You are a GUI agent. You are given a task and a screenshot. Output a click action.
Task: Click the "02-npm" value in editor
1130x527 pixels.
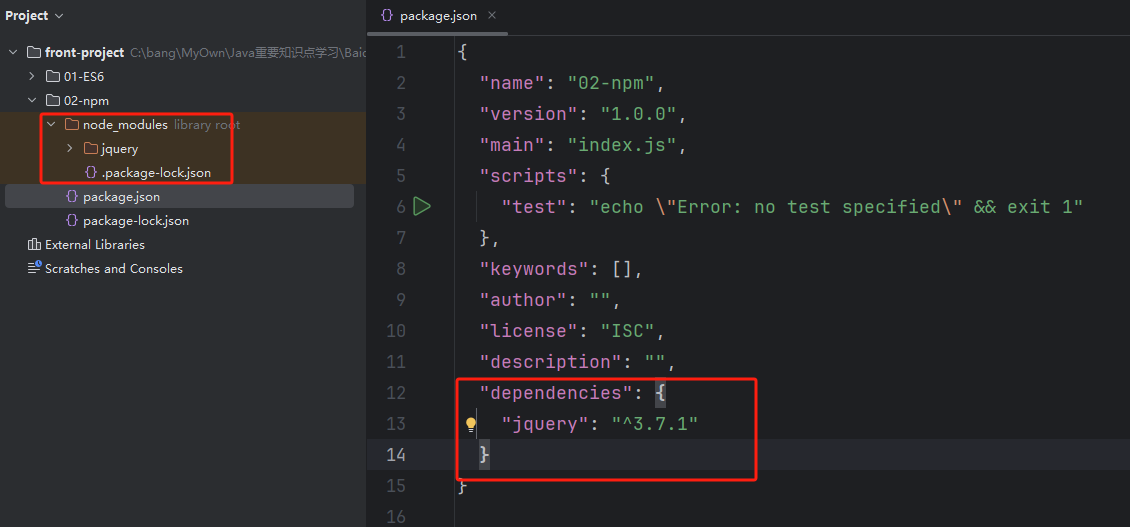(x=611, y=83)
